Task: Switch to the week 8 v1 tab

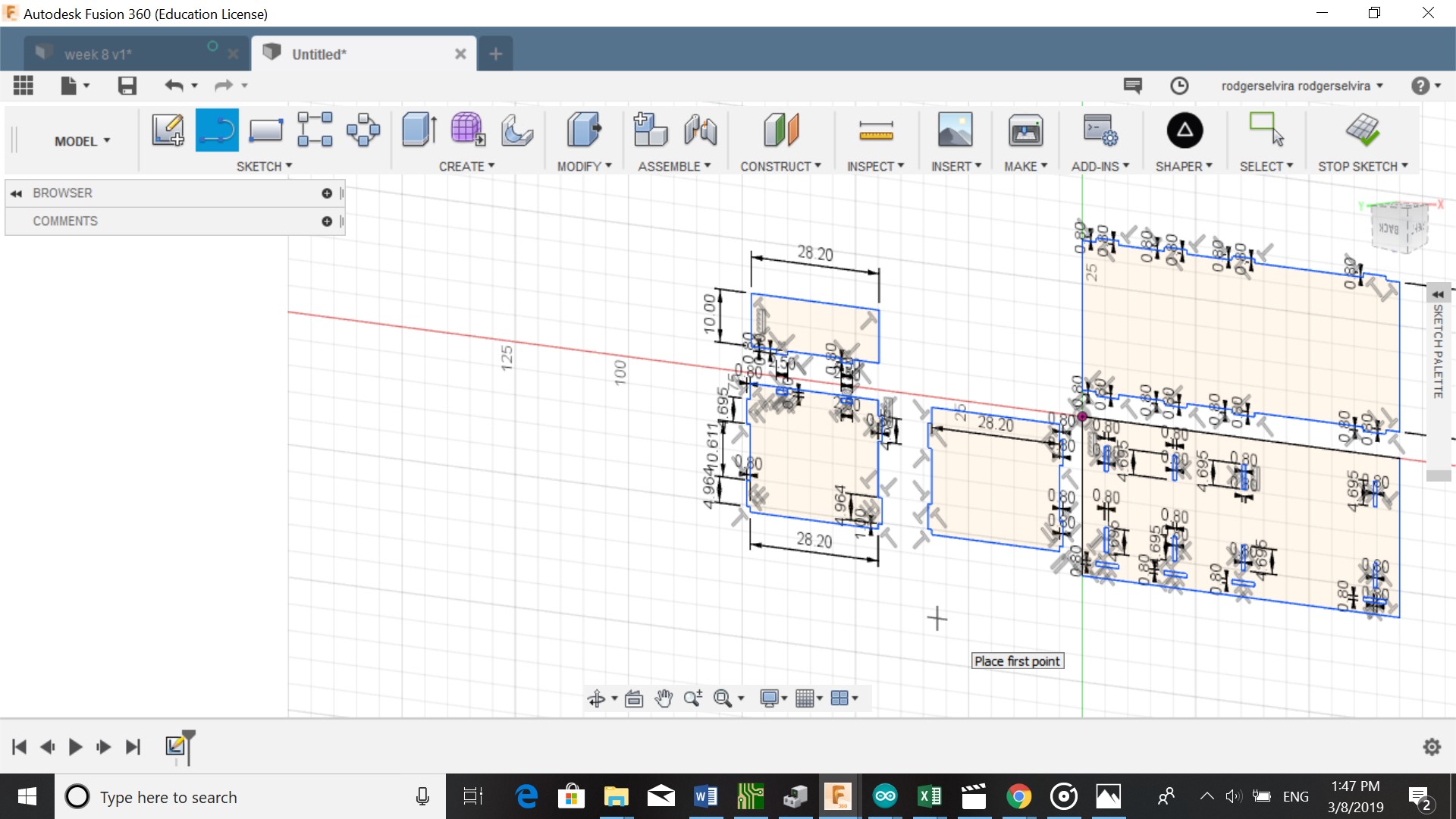Action: [x=98, y=55]
